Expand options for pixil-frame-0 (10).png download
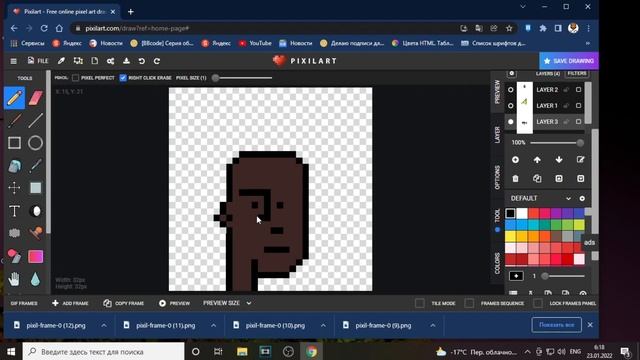 [323, 325]
